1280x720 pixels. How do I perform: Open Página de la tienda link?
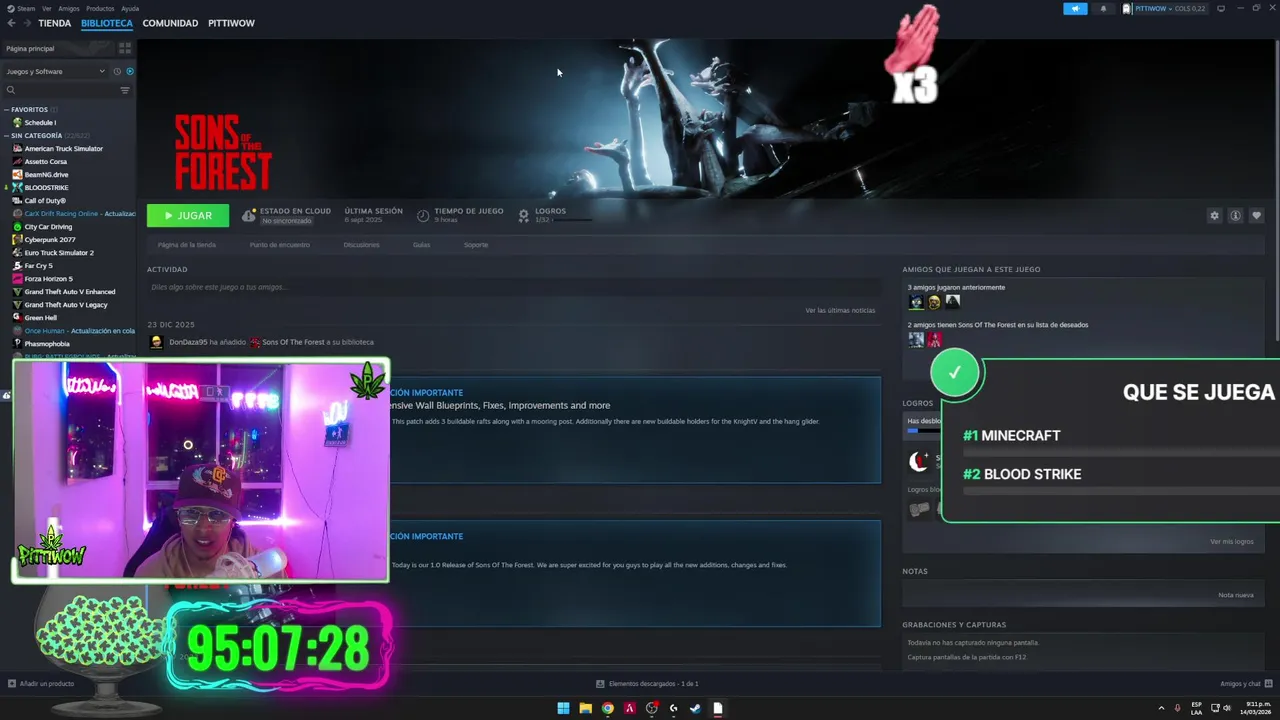186,245
